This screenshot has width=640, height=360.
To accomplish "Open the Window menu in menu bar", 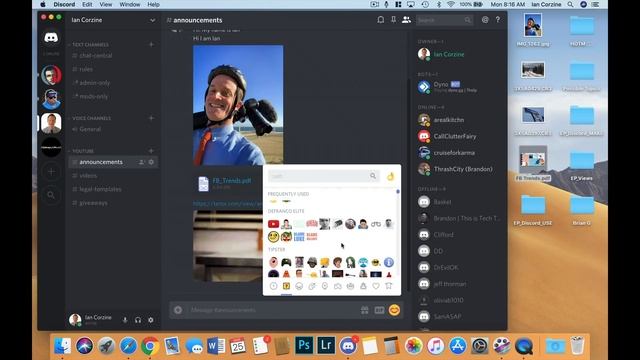I will pos(130,4).
